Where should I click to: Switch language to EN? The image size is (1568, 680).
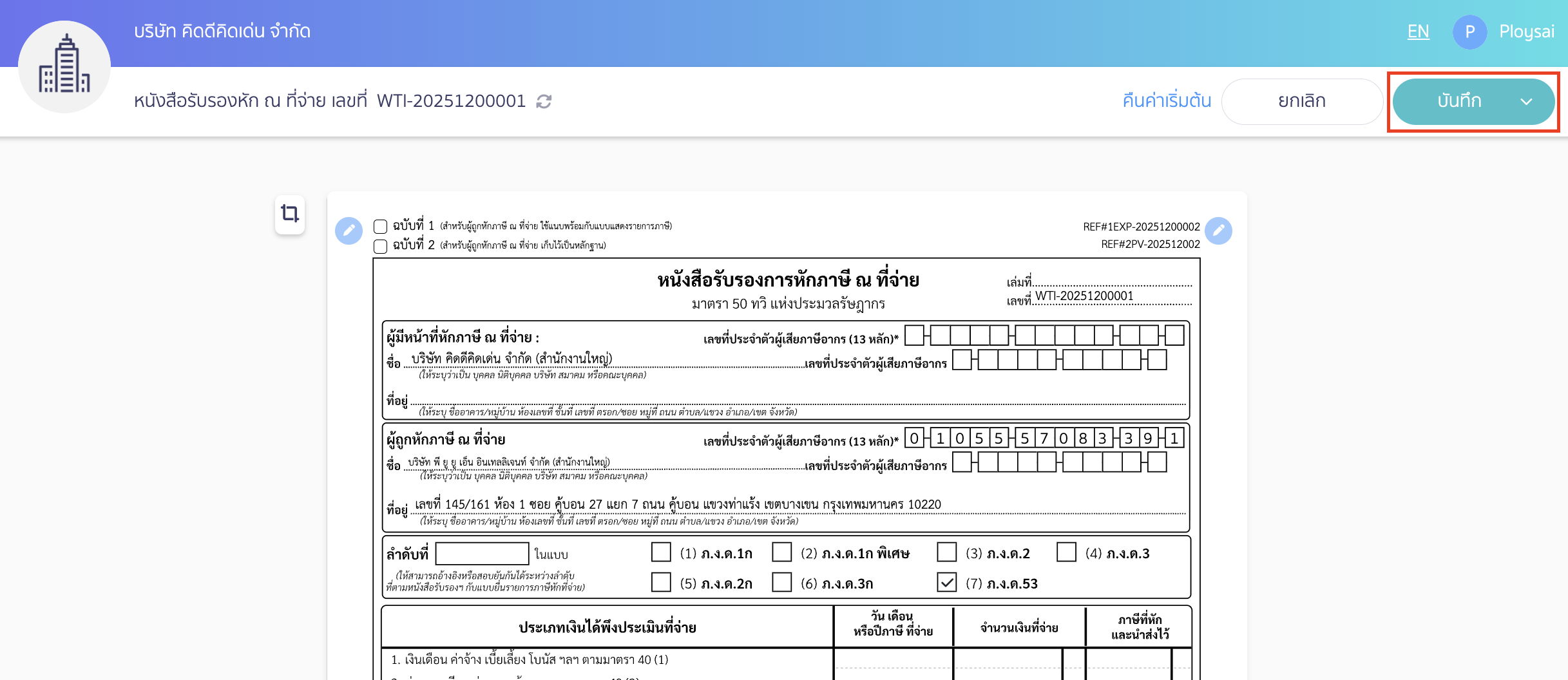pyautogui.click(x=1418, y=32)
